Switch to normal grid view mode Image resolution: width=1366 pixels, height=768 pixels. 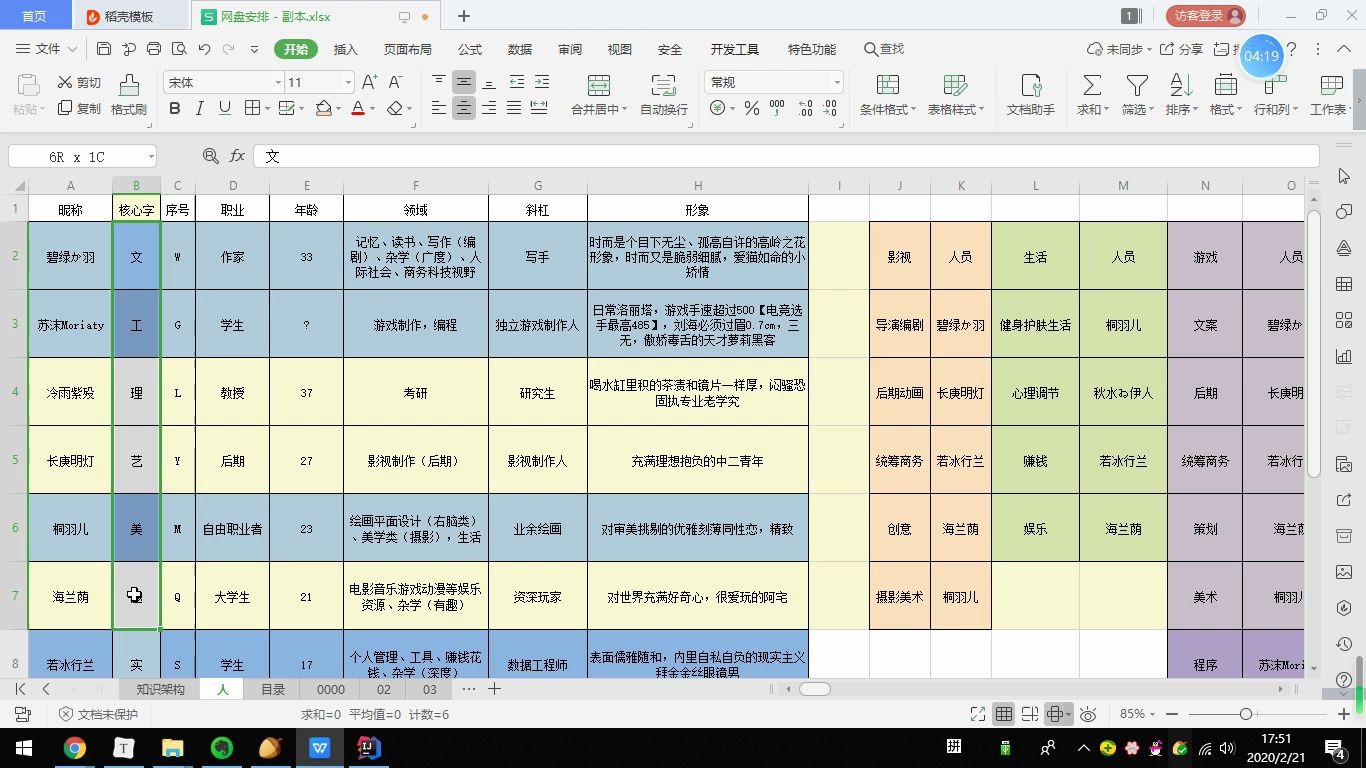tap(1003, 714)
